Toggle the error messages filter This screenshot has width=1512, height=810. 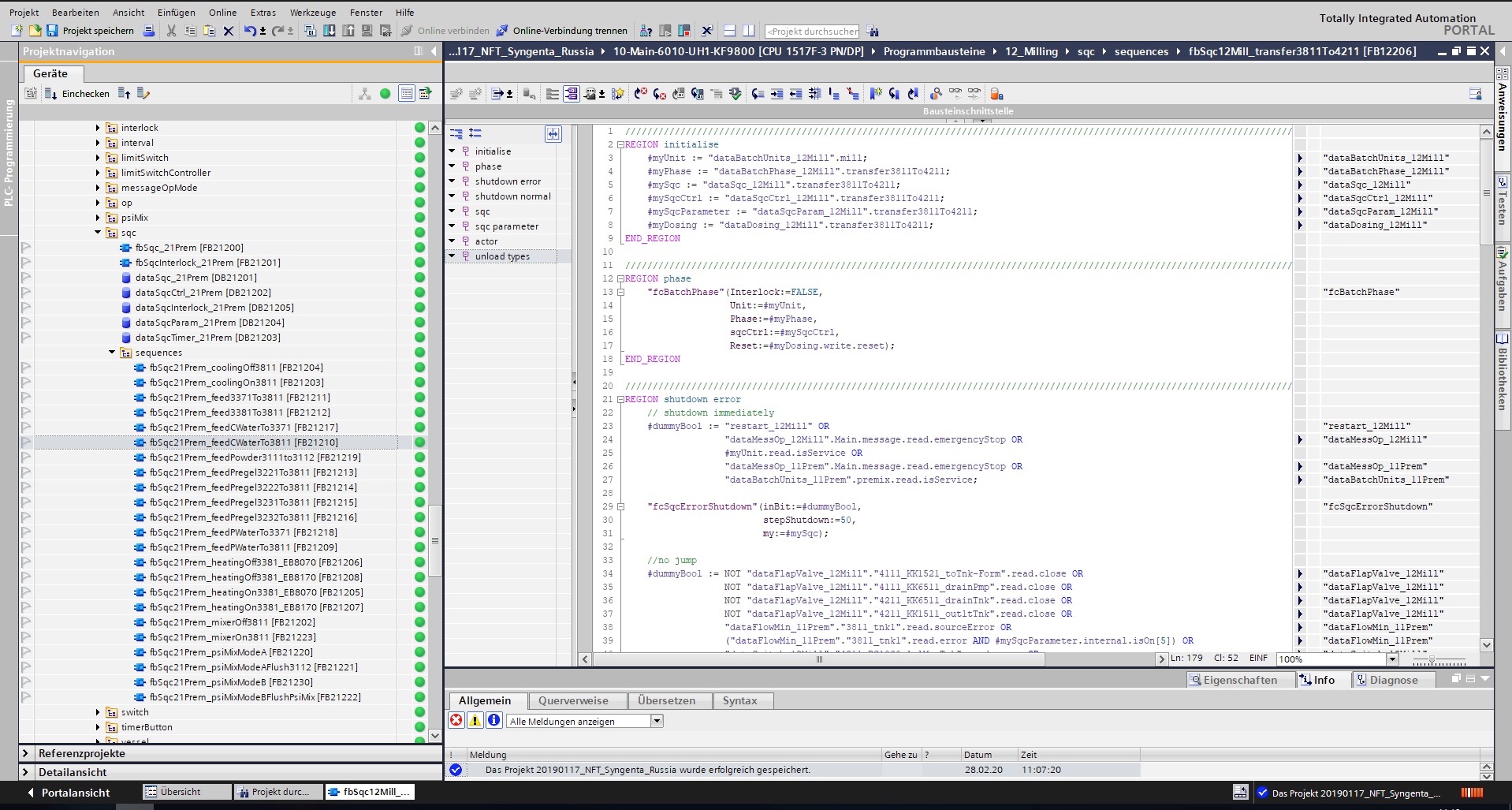[456, 720]
